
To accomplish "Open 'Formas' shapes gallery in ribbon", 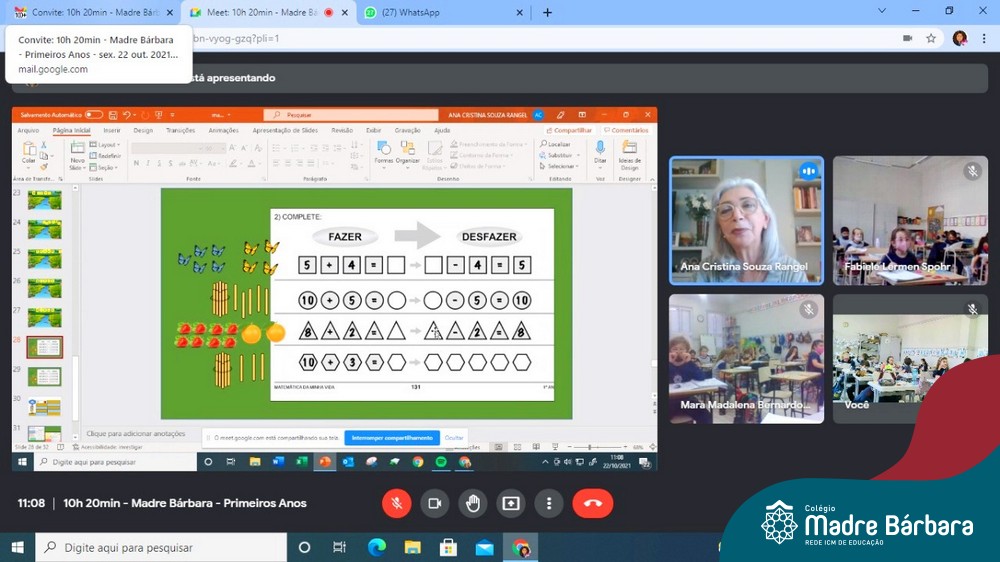I will 384,153.
